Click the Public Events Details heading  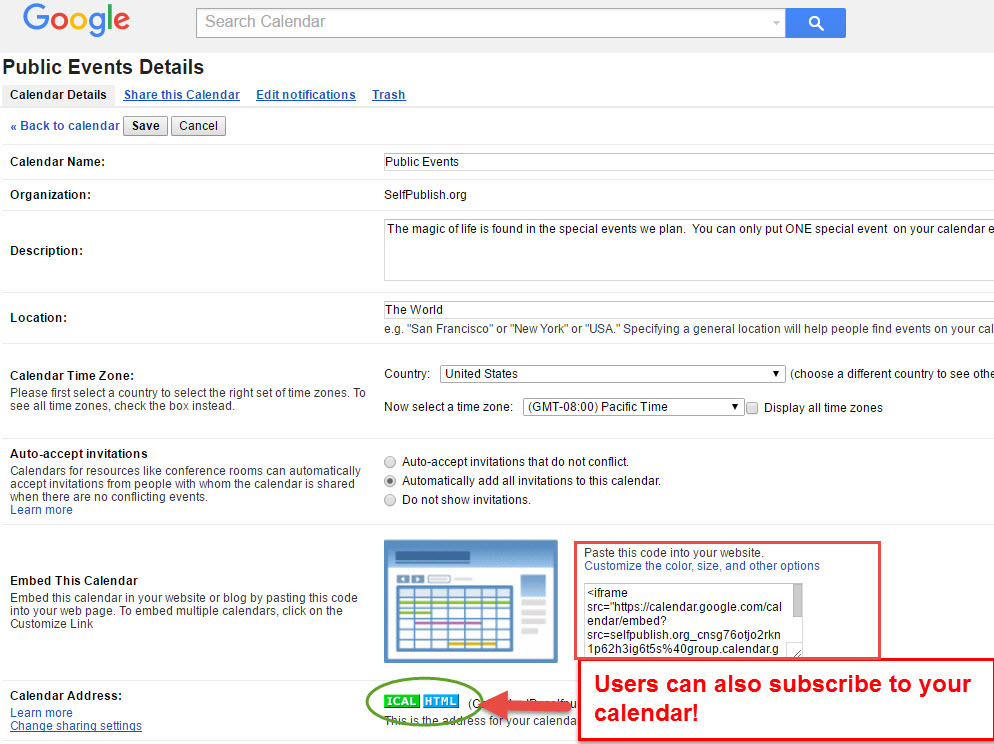[103, 67]
